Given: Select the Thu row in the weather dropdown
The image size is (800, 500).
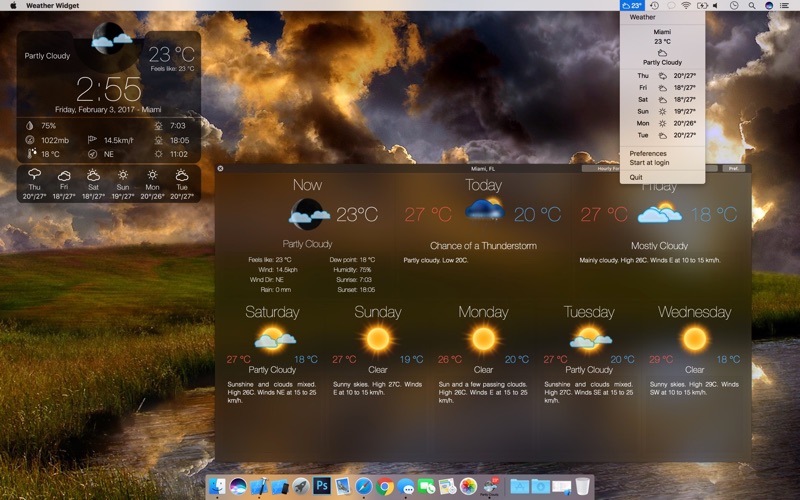Looking at the screenshot, I should click(662, 76).
